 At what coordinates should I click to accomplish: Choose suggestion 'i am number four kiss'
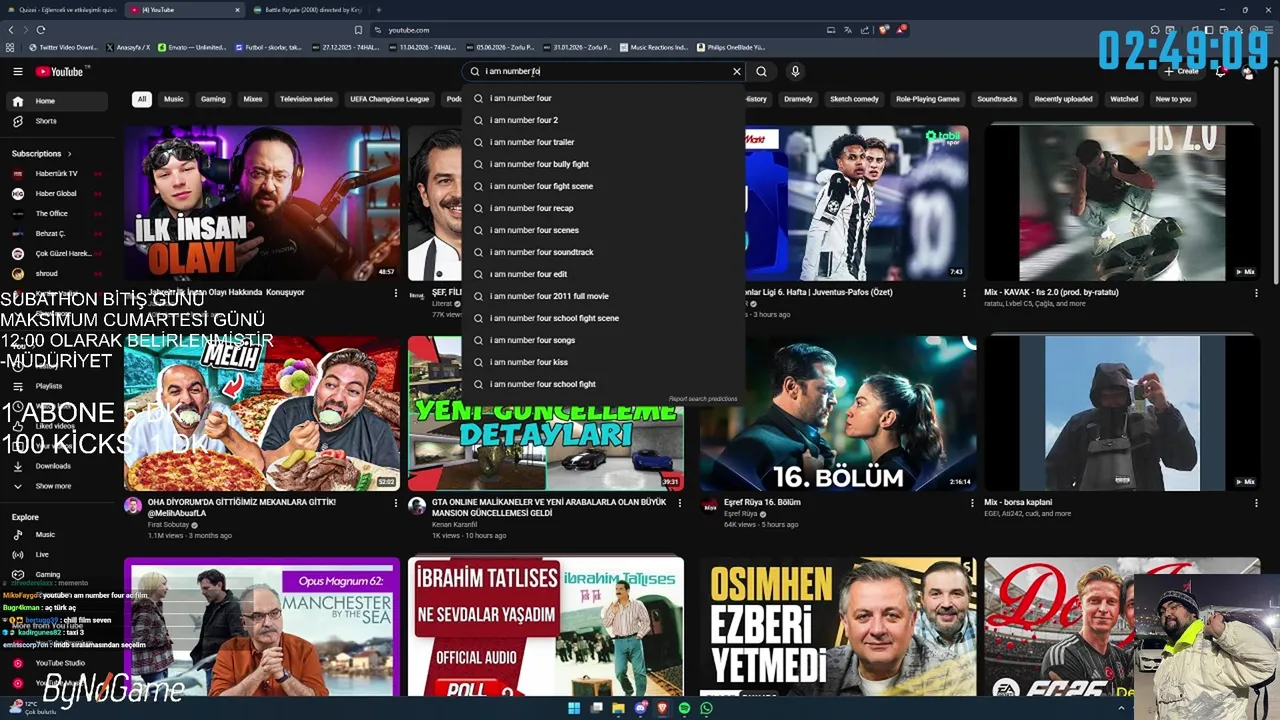click(604, 362)
